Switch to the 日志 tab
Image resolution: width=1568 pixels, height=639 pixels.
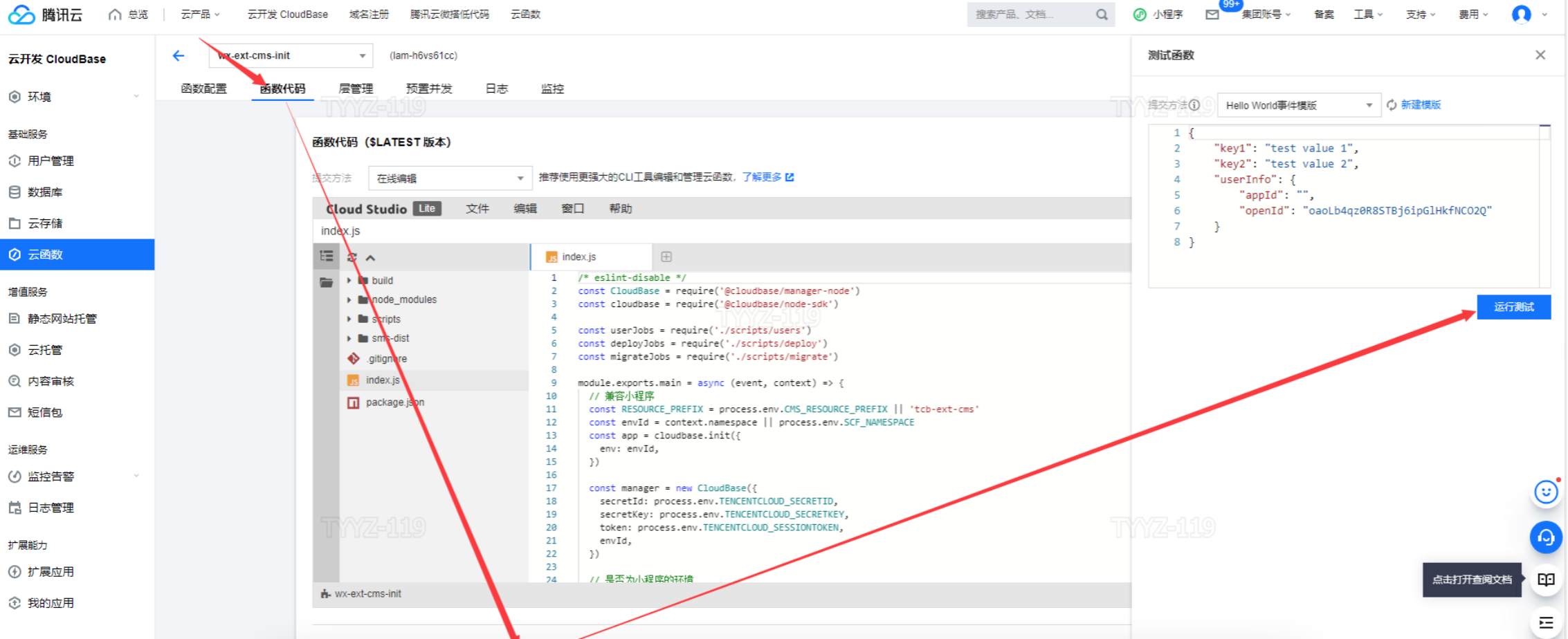pos(497,89)
